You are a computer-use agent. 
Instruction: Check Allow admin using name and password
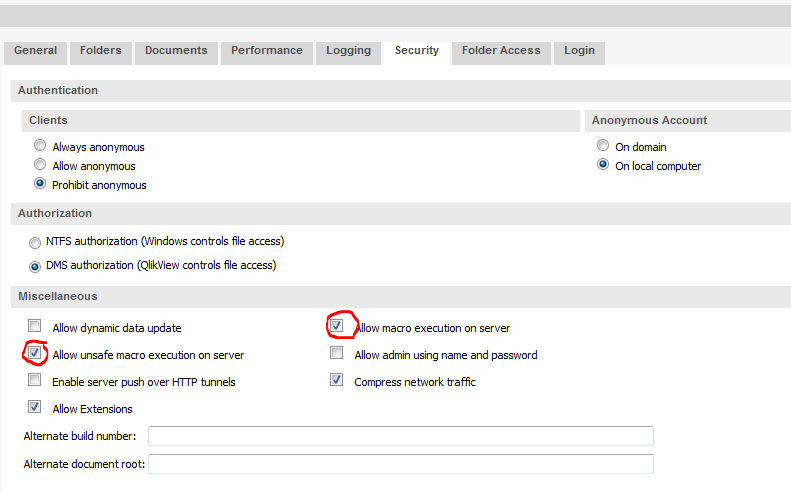(337, 354)
